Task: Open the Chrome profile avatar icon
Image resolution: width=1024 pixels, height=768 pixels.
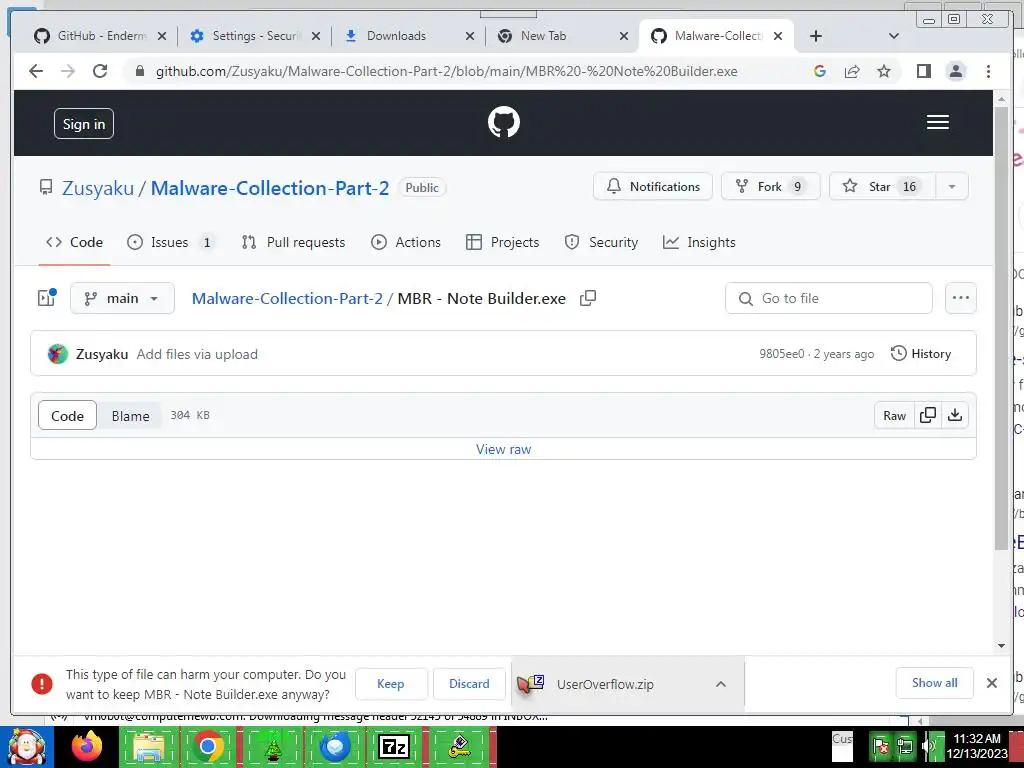Action: click(x=955, y=71)
